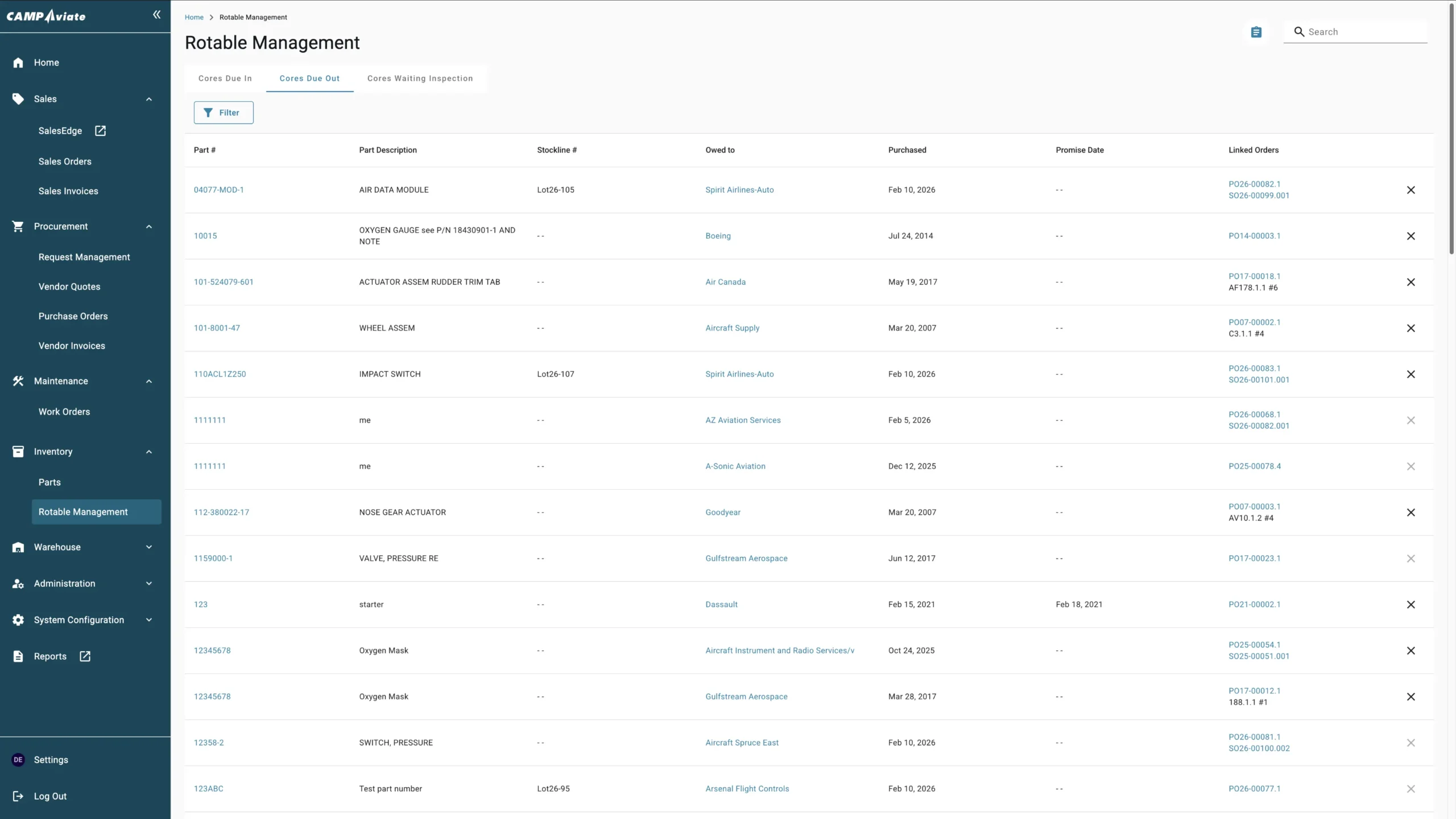Open SalesEdge via the external link icon
The image size is (1456, 819).
pyautogui.click(x=100, y=131)
